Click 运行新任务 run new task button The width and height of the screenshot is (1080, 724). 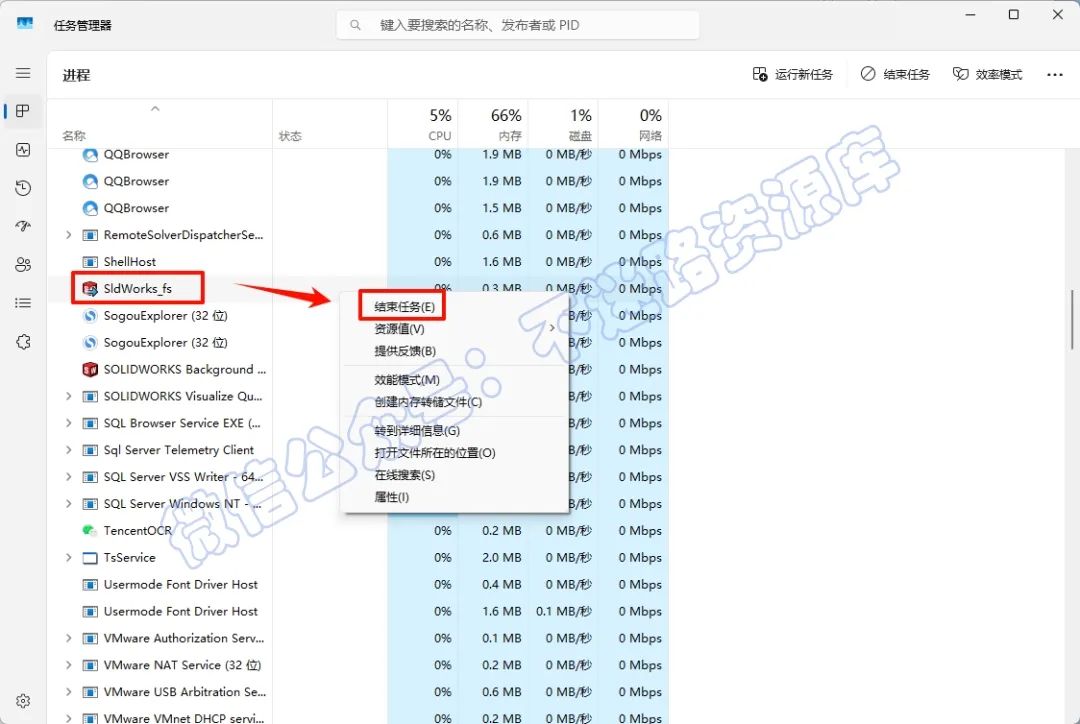[793, 74]
